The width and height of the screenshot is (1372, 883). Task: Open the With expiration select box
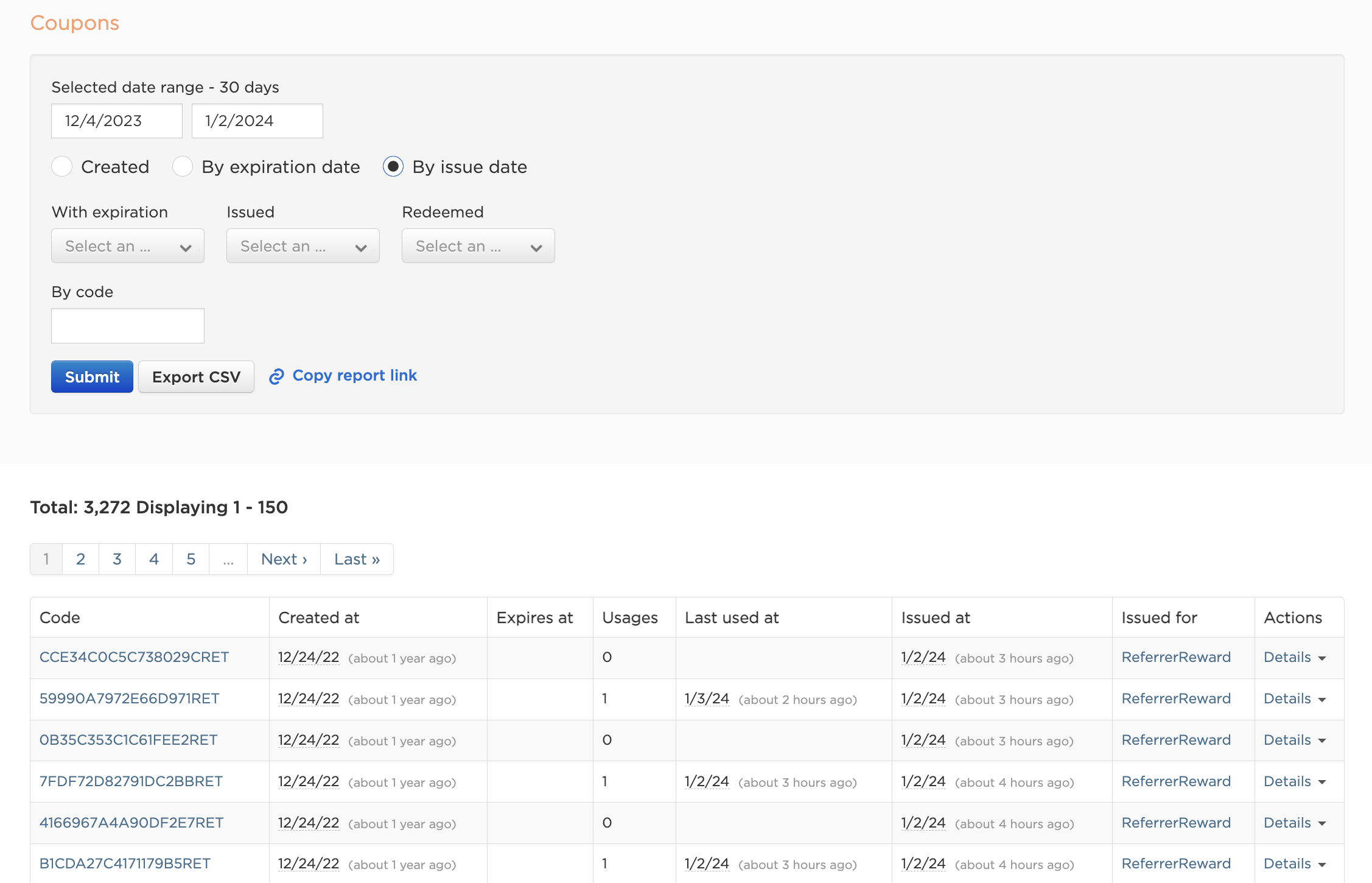pyautogui.click(x=128, y=246)
